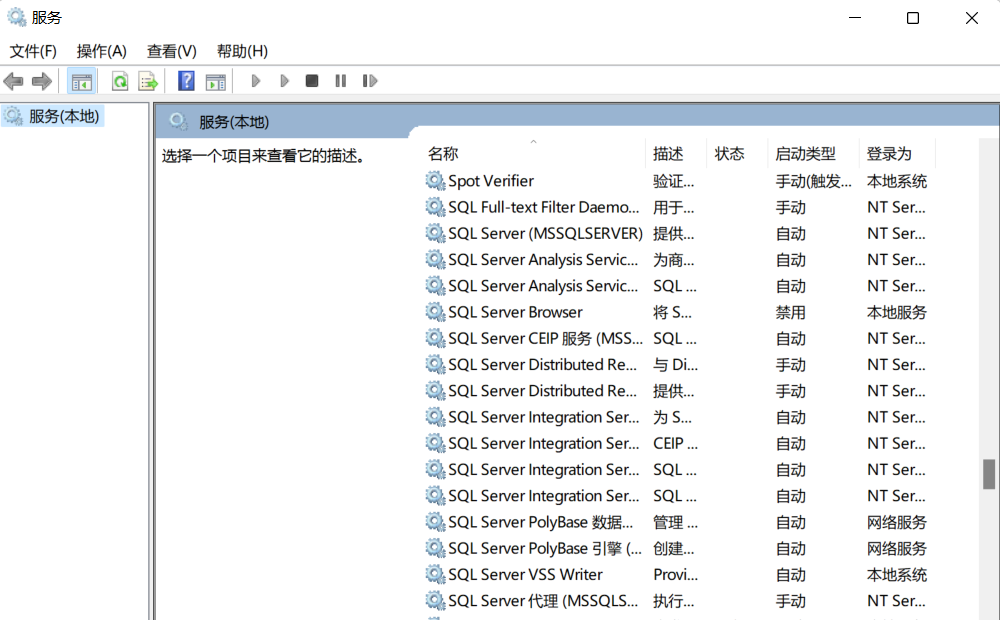Open the 文件(F) menu
The image size is (1000, 620).
click(x=33, y=51)
